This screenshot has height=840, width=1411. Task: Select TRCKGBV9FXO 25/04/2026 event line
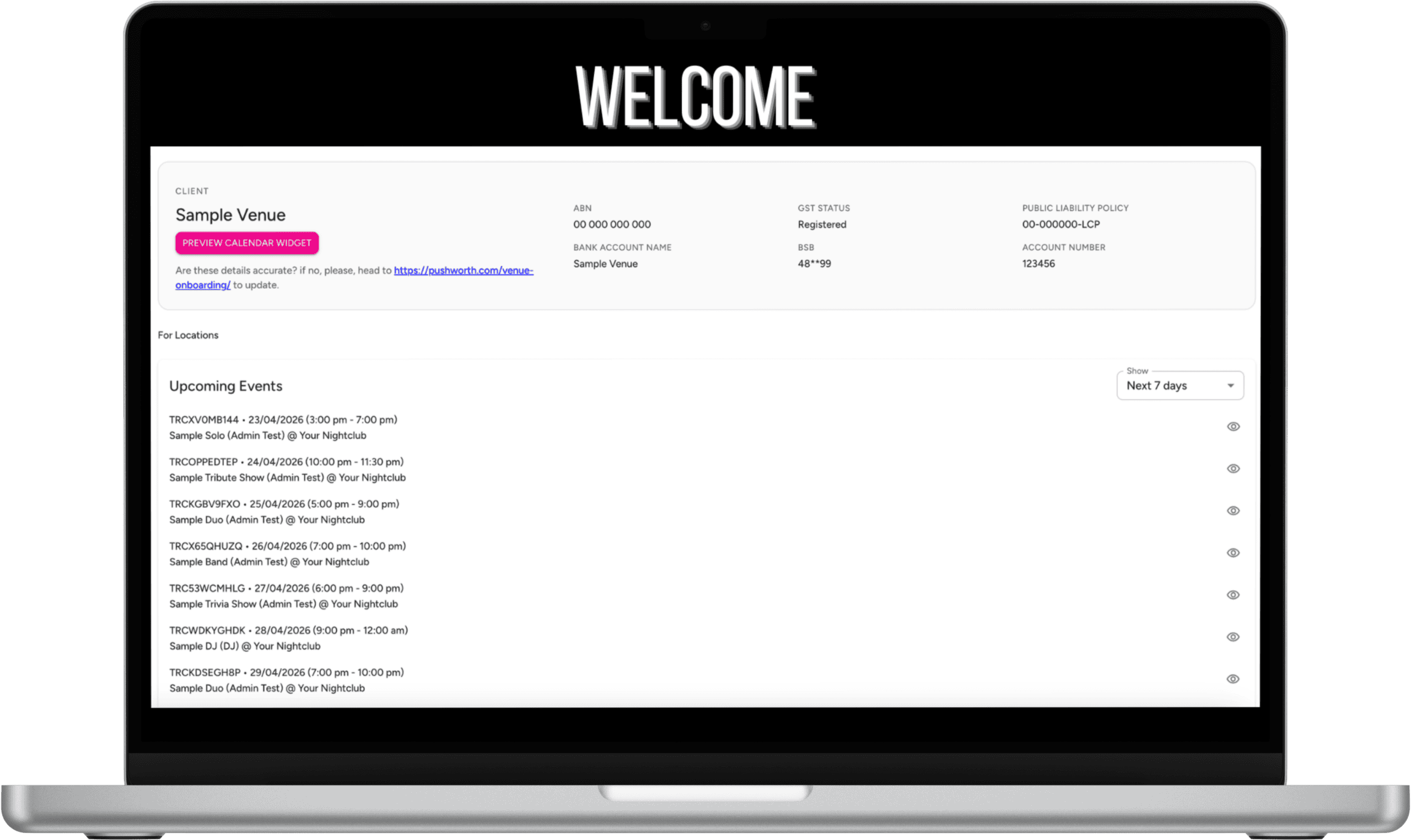tap(284, 504)
